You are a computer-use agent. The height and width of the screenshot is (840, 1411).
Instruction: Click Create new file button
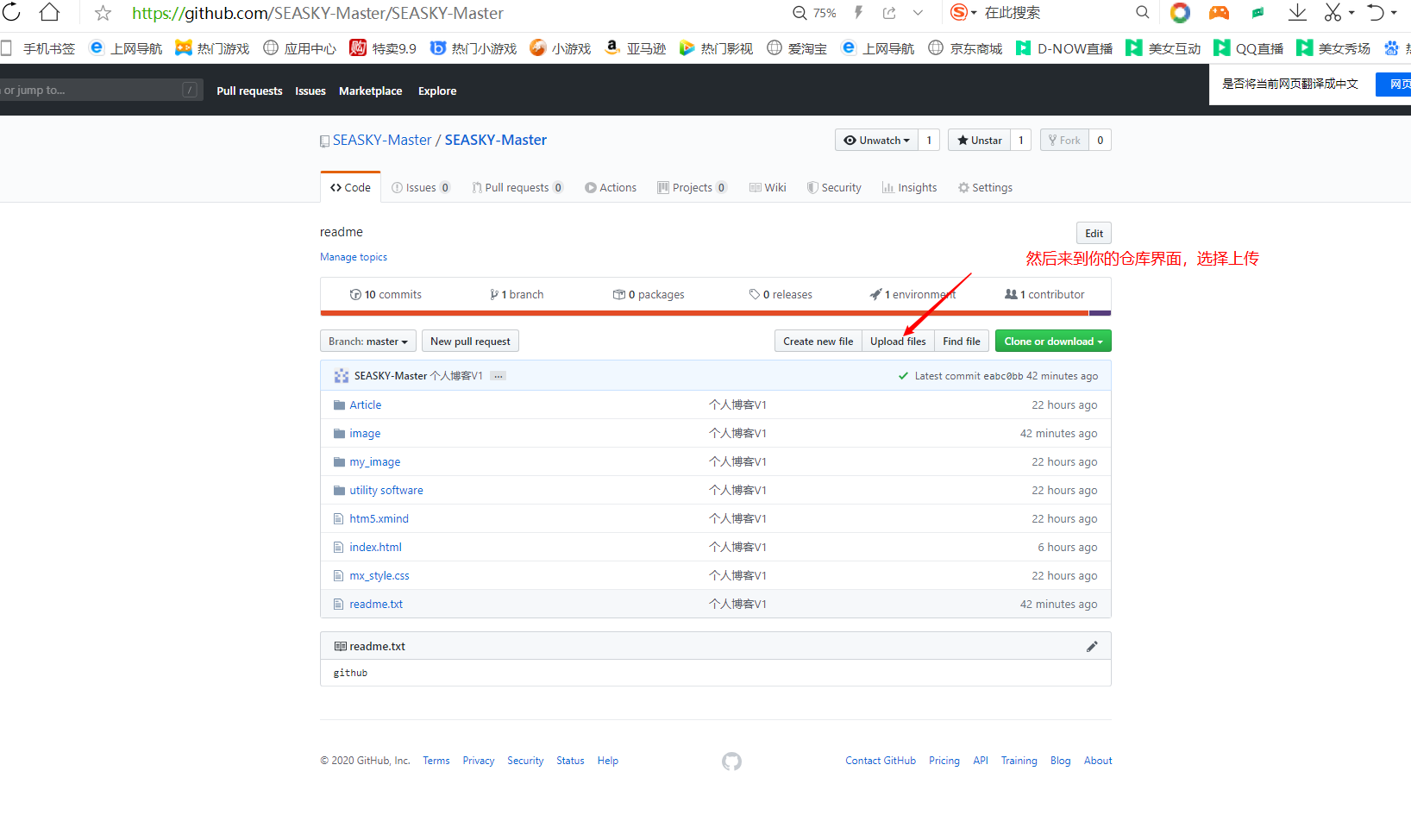pyautogui.click(x=818, y=342)
